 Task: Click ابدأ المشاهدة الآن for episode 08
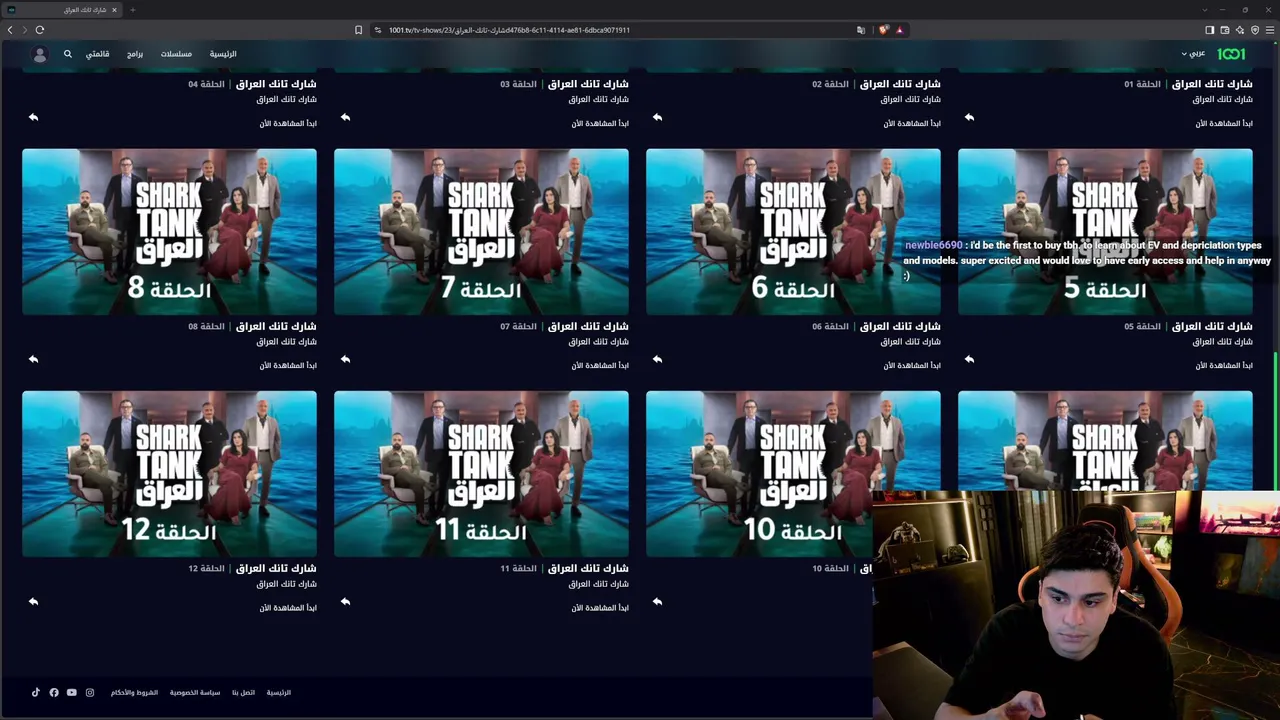pos(288,365)
